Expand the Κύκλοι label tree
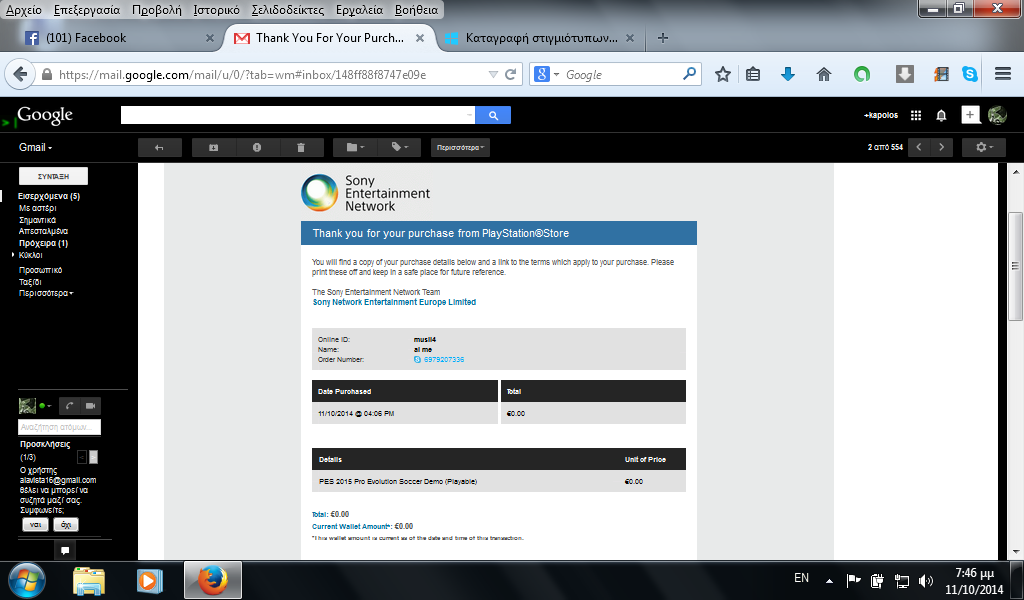The width and height of the screenshot is (1024, 600). [x=13, y=255]
